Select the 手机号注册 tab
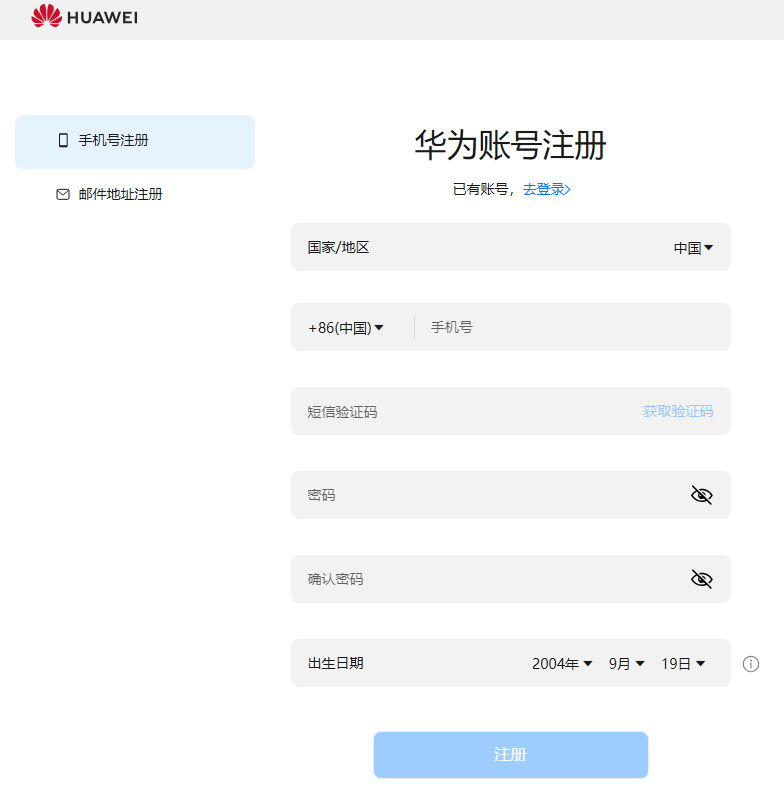 pos(135,141)
